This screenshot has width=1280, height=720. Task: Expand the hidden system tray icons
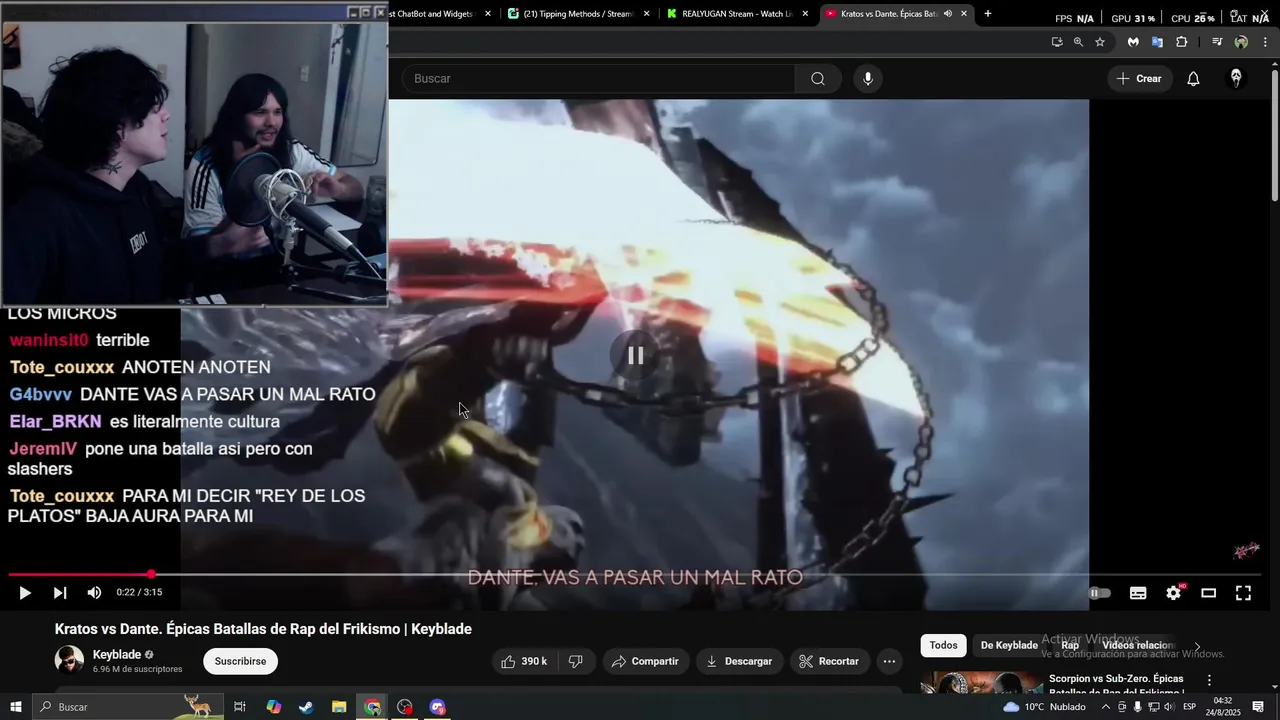1105,707
